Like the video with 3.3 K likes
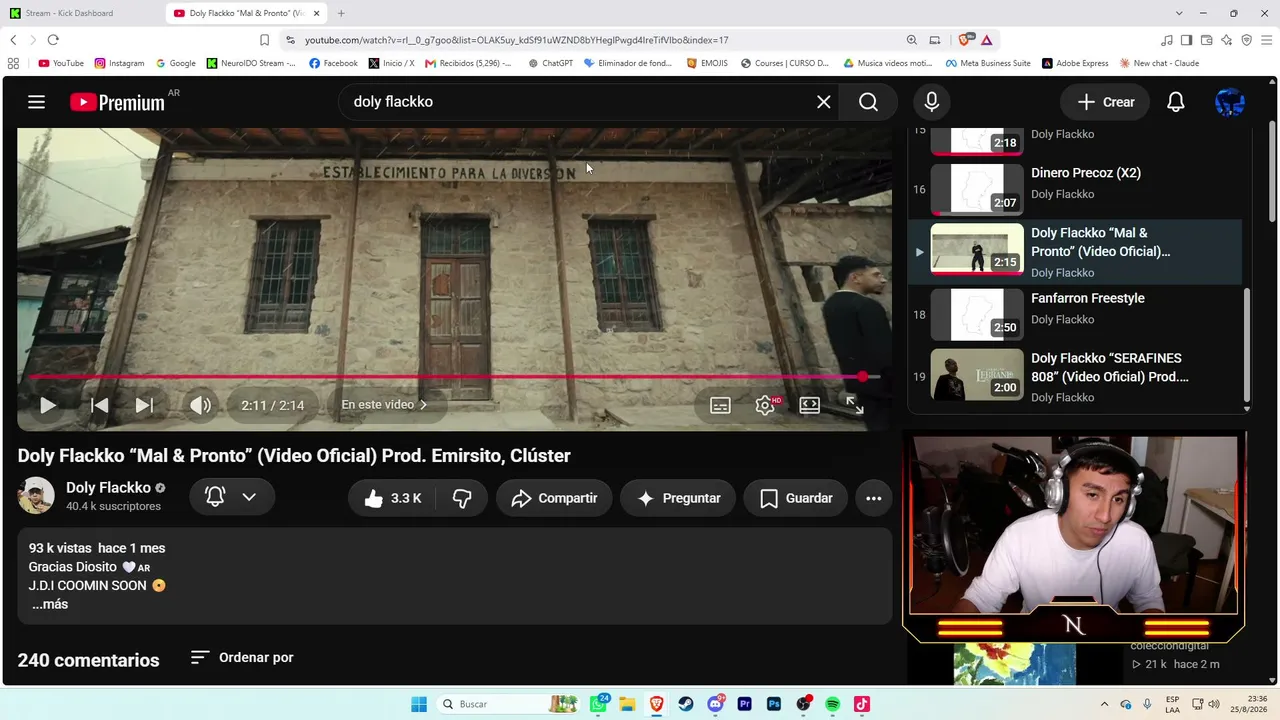1280x720 pixels. coord(392,498)
